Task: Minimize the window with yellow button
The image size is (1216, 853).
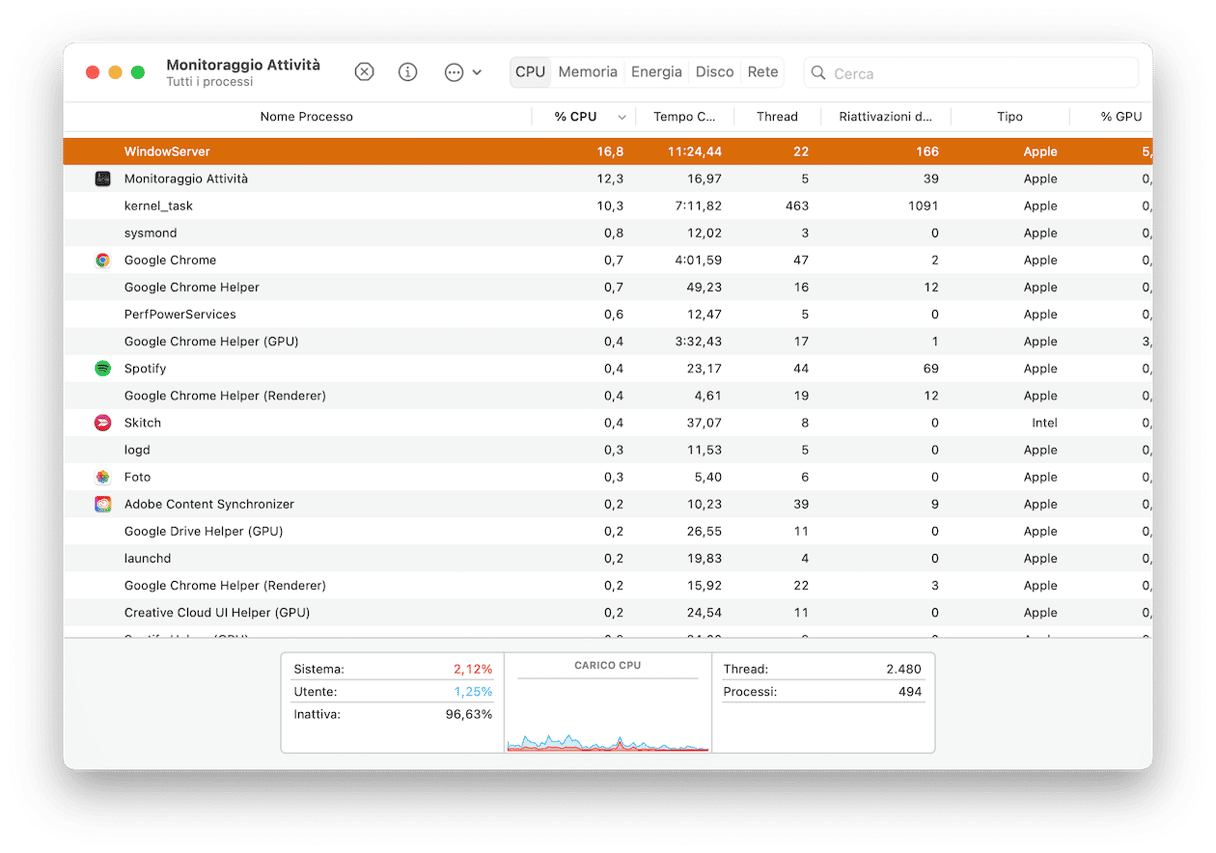Action: coord(115,72)
